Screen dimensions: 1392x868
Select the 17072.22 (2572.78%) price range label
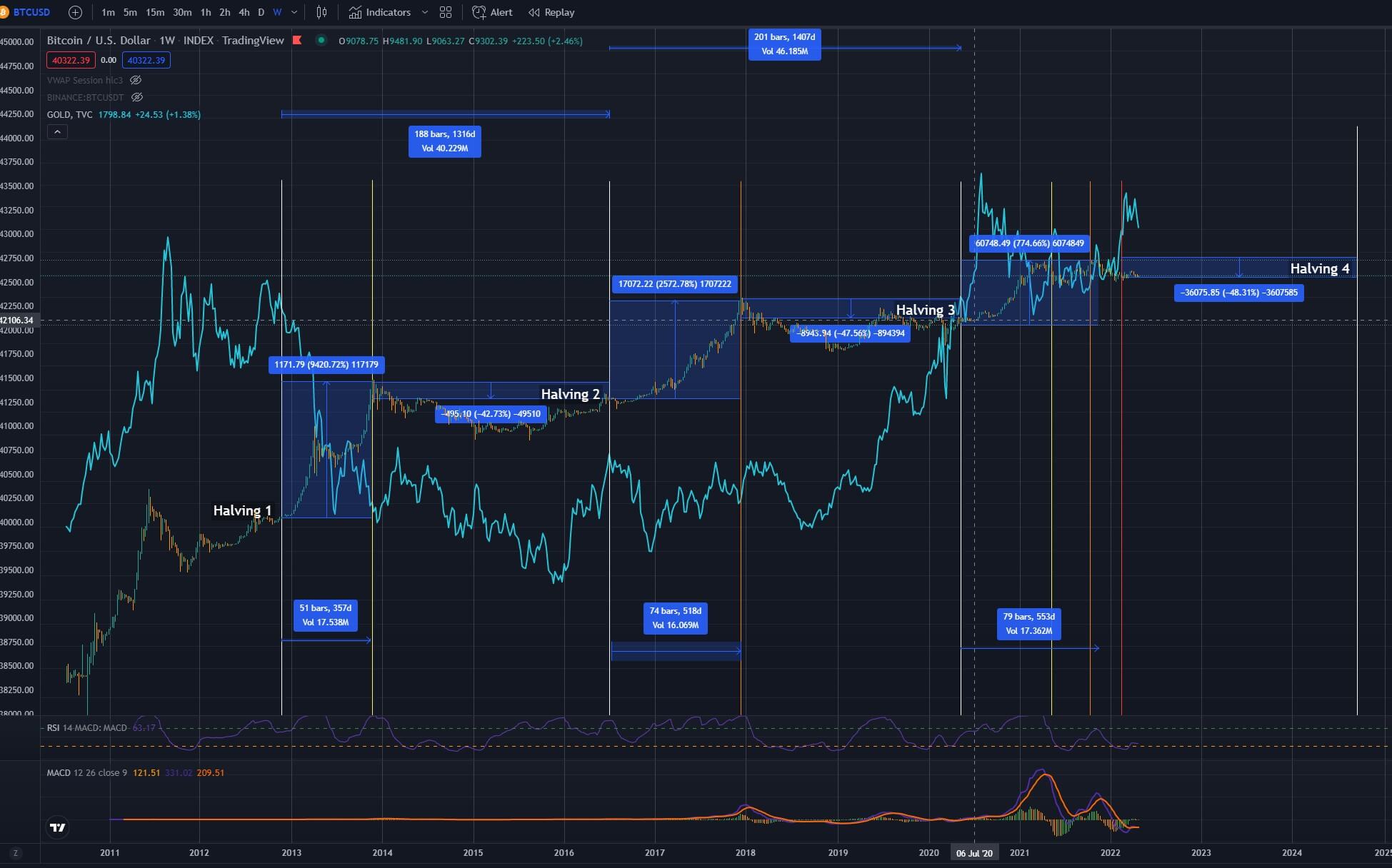[674, 284]
